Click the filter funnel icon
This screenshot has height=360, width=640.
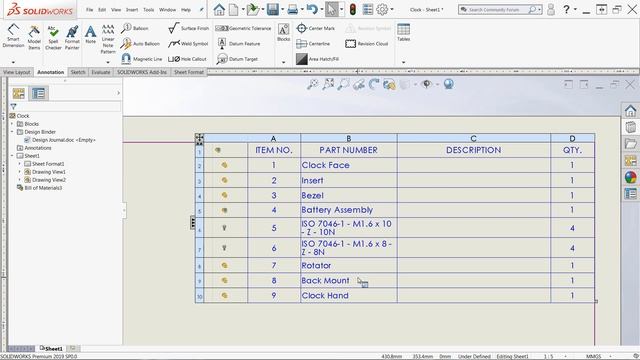pyautogui.click(x=13, y=107)
